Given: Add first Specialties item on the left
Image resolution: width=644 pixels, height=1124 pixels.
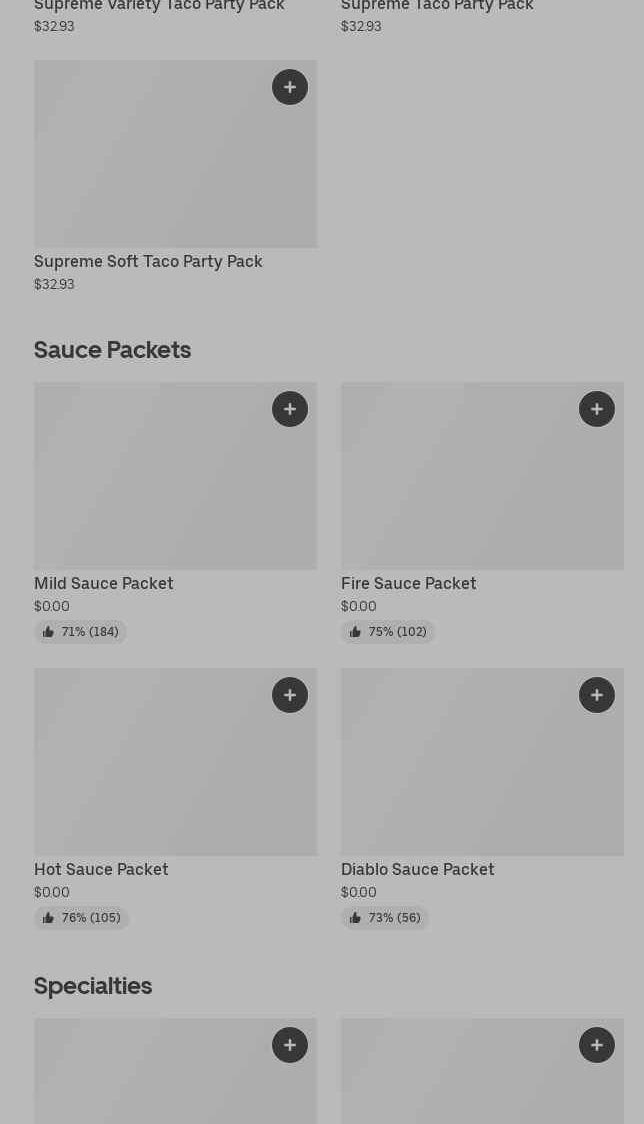Looking at the screenshot, I should tap(290, 1045).
